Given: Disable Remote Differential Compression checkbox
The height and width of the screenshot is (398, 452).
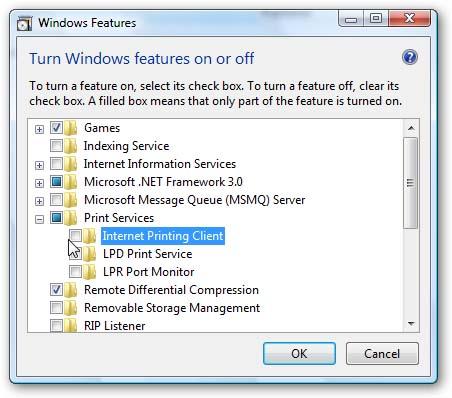Looking at the screenshot, I should pyautogui.click(x=56, y=290).
